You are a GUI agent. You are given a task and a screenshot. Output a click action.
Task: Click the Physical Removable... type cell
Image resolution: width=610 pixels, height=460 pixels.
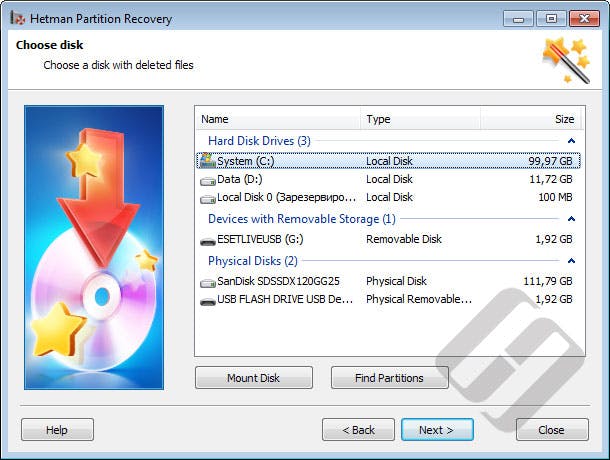pyautogui.click(x=419, y=299)
